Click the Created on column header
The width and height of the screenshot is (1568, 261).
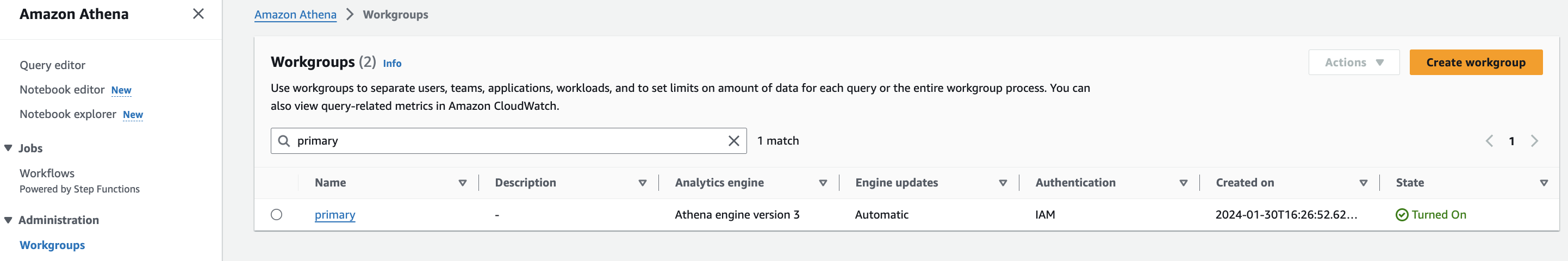[1244, 183]
